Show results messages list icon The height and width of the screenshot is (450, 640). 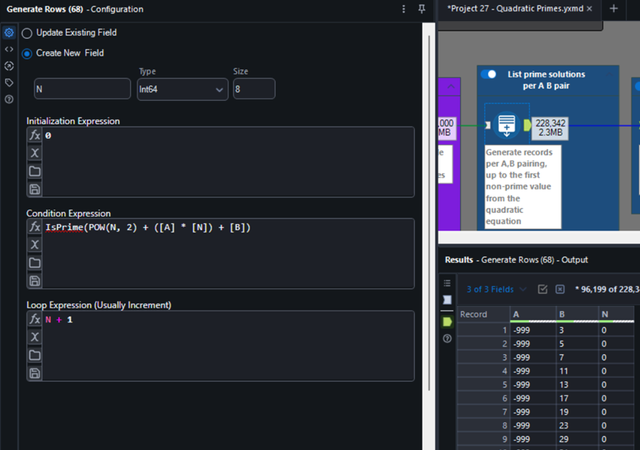pos(447,283)
